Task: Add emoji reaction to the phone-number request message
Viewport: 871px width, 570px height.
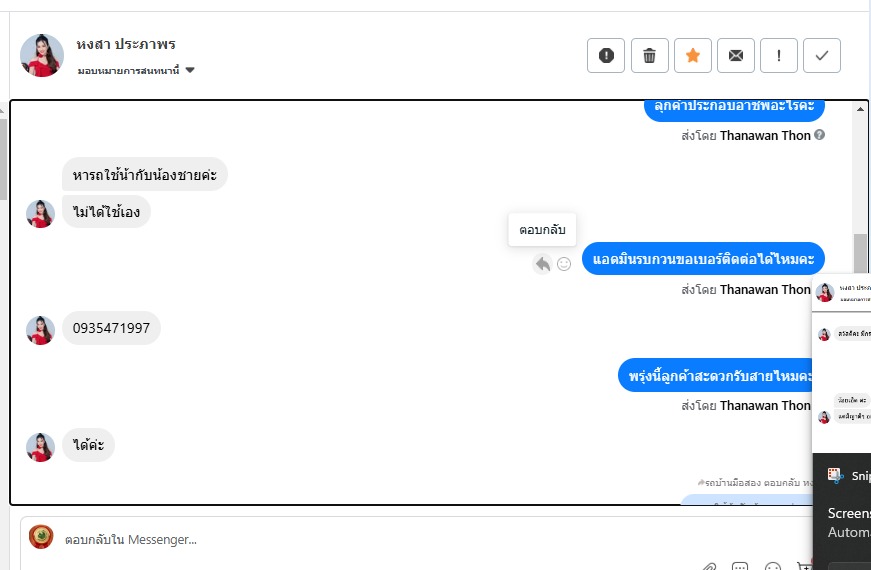Action: coord(564,264)
